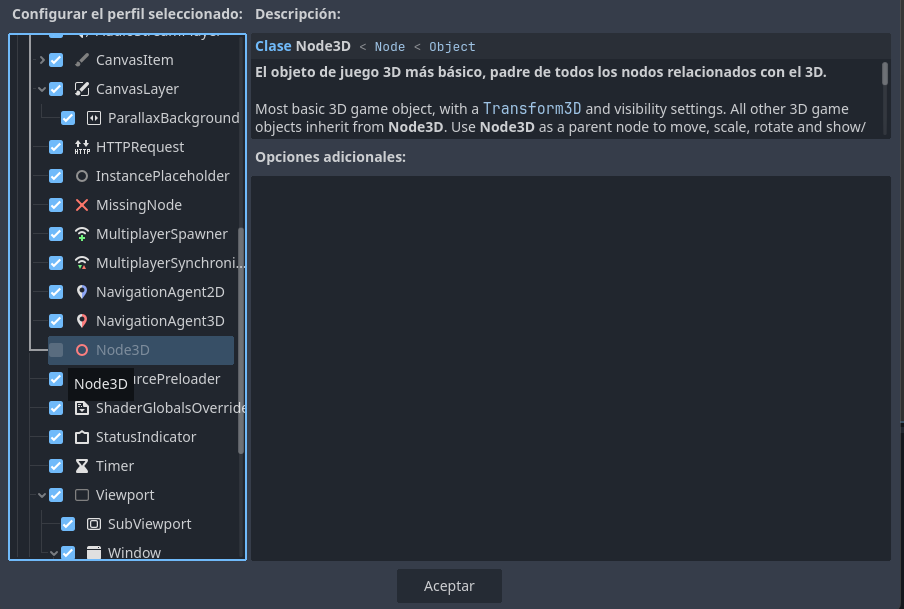904x609 pixels.
Task: Click the StatusIndicator icon
Action: click(82, 437)
